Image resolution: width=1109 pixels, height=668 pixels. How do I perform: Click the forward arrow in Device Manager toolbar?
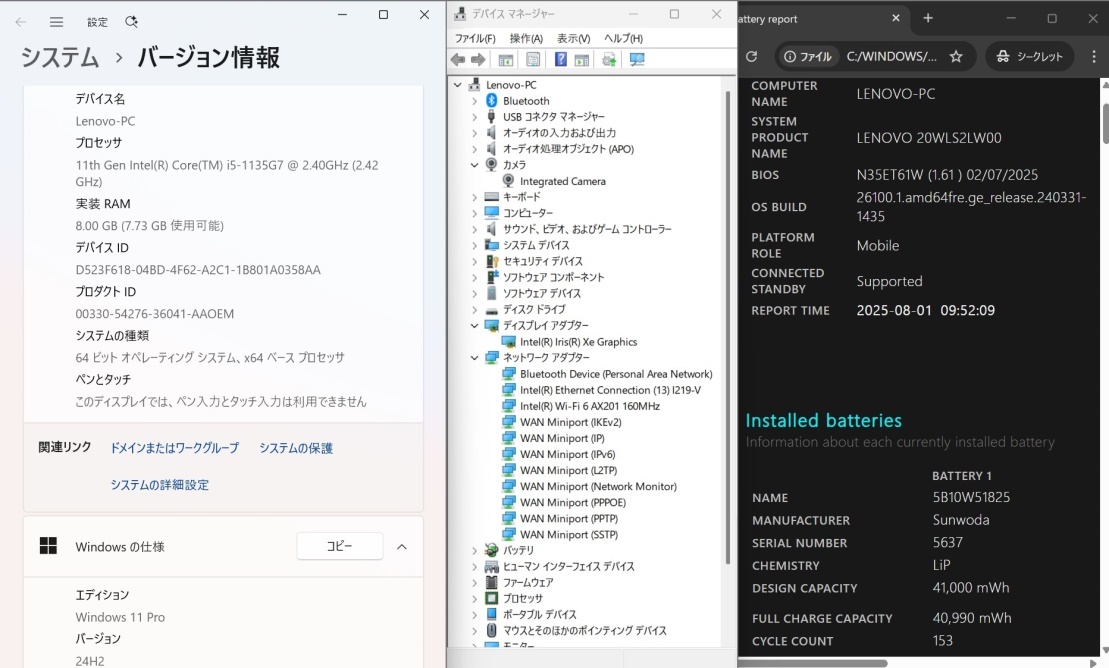478,59
